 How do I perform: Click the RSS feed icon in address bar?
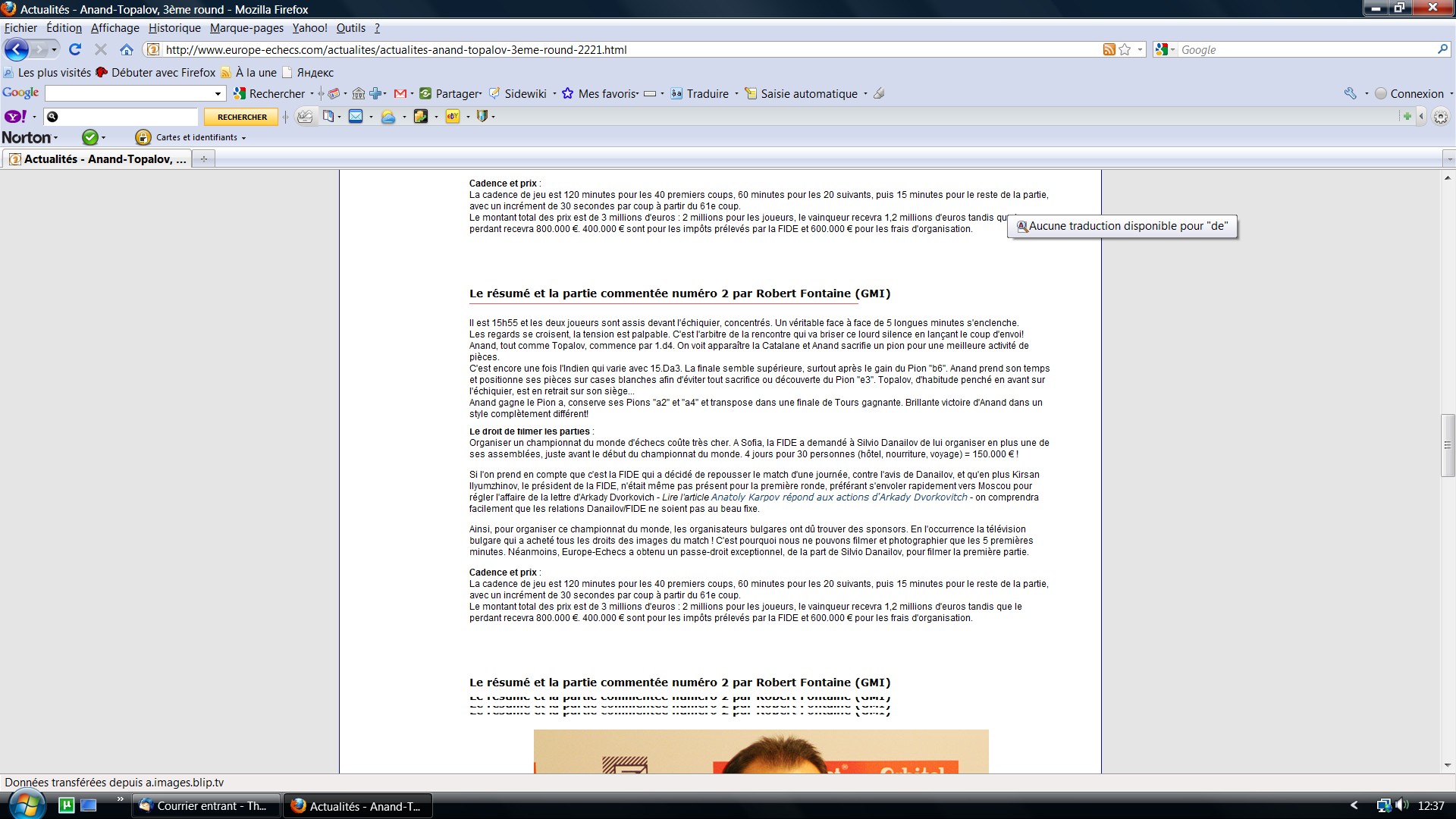(x=1109, y=49)
